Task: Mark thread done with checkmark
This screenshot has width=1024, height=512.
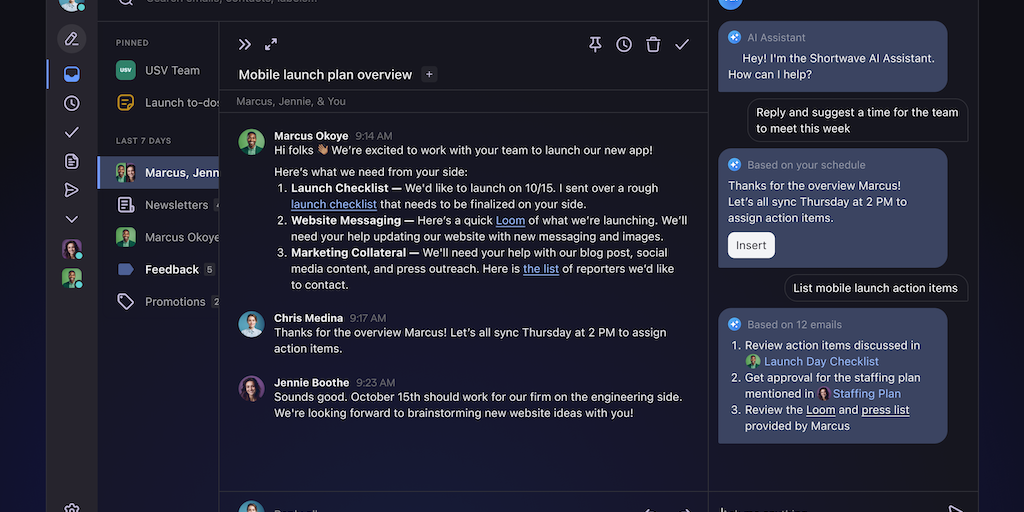Action: pyautogui.click(x=682, y=44)
